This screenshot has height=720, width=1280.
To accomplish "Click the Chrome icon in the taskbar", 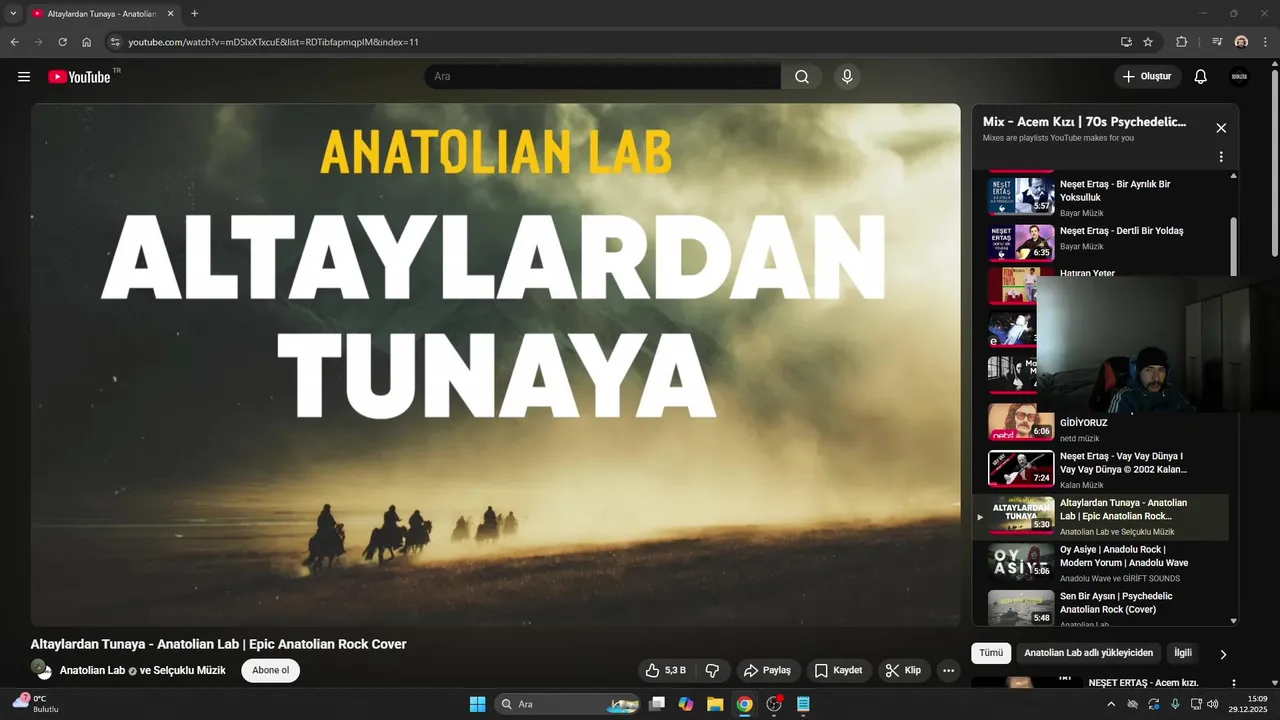I will pyautogui.click(x=744, y=704).
